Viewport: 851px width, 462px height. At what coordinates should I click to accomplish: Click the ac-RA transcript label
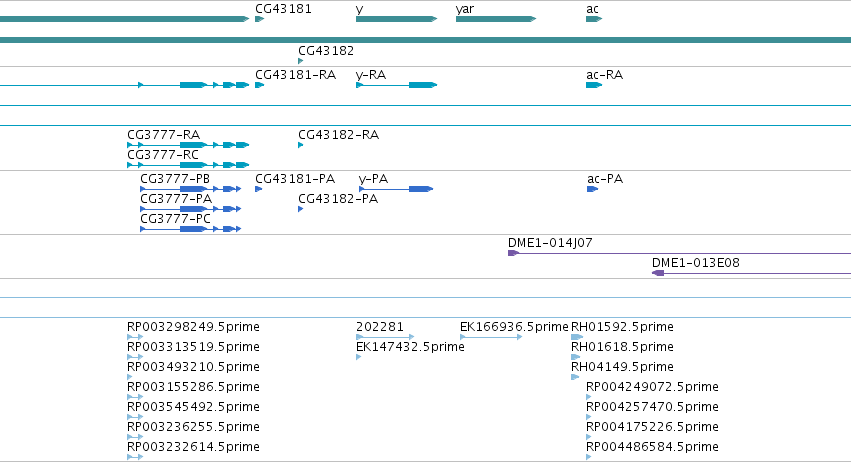(x=605, y=75)
